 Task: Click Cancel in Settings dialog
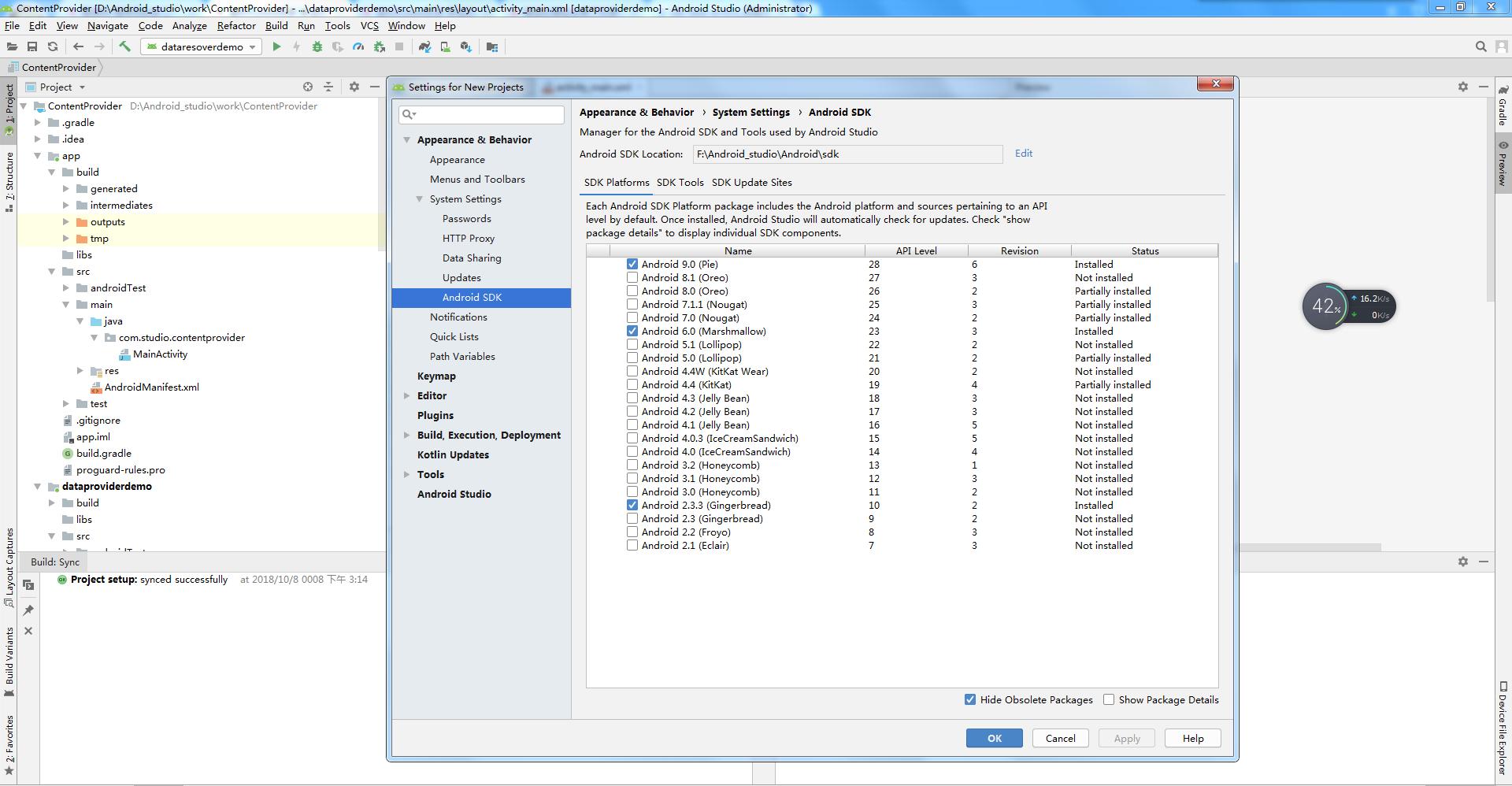pos(1060,738)
